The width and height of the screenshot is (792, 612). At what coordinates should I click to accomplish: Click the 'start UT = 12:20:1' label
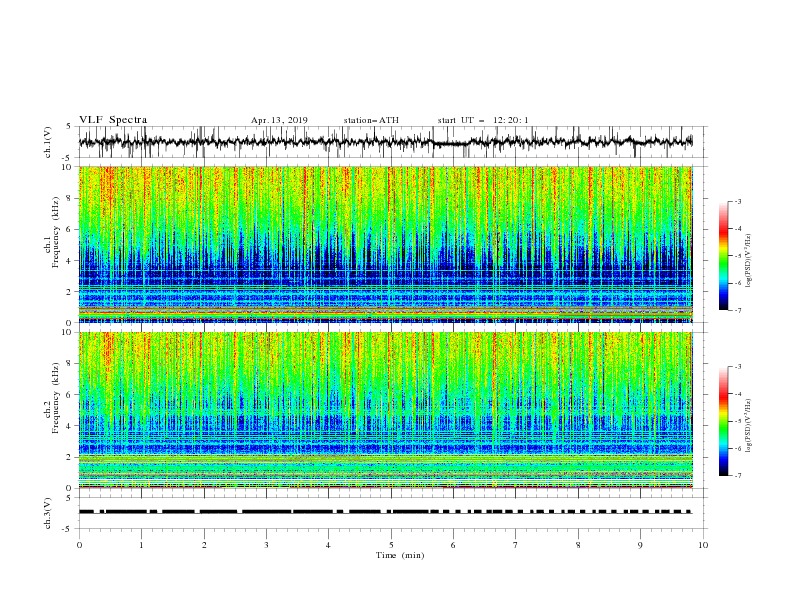coord(483,120)
